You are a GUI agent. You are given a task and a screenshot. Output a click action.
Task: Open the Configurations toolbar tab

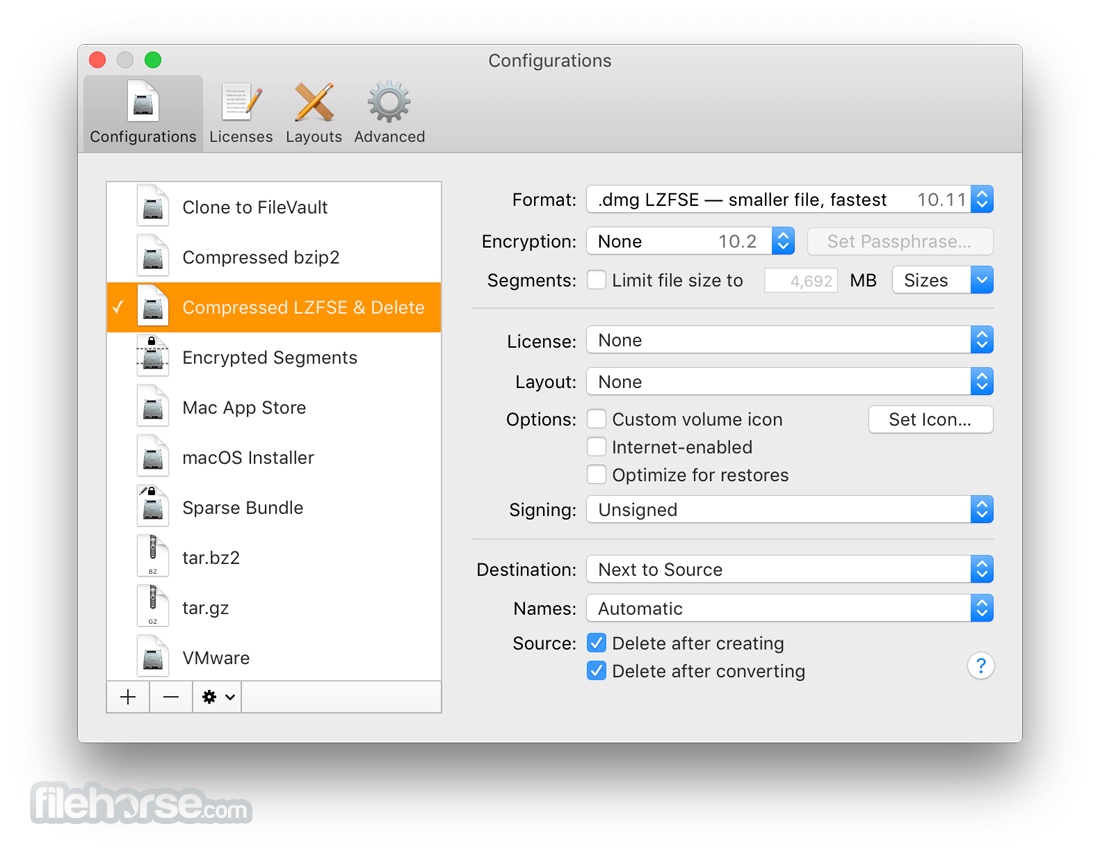coord(143,112)
